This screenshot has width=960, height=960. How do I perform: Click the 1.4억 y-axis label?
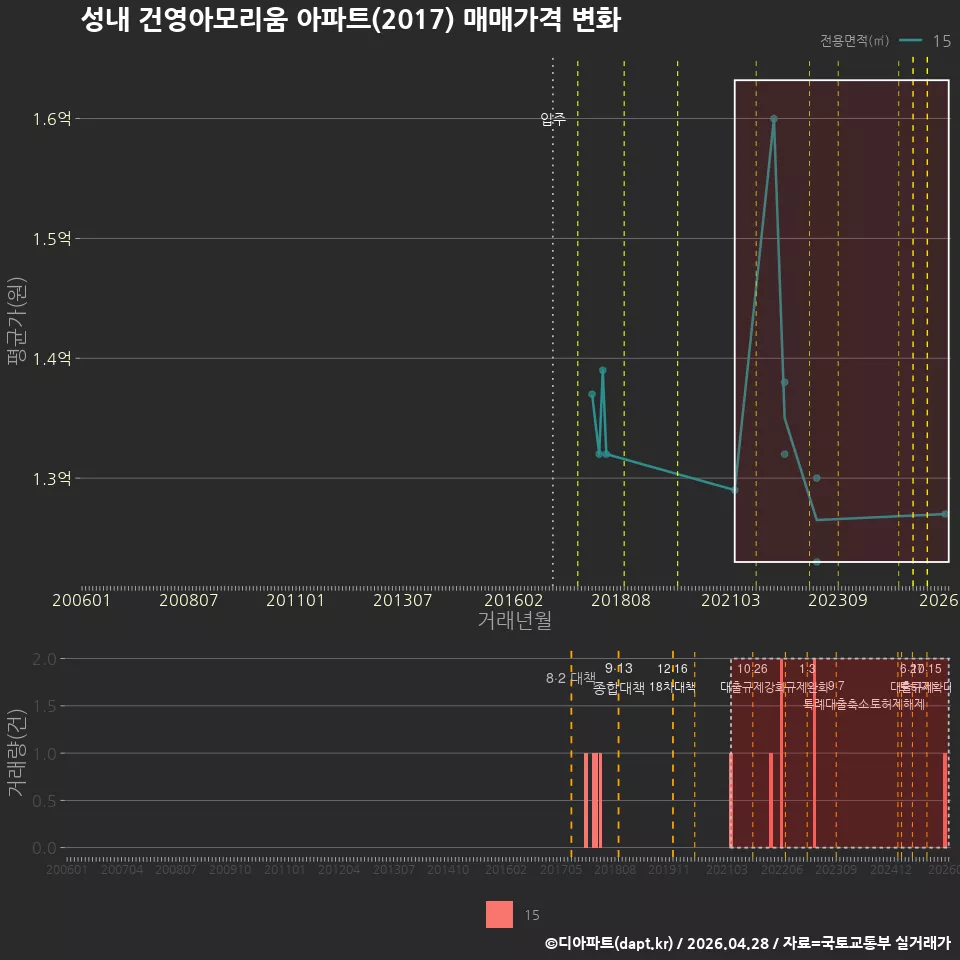pyautogui.click(x=52, y=358)
